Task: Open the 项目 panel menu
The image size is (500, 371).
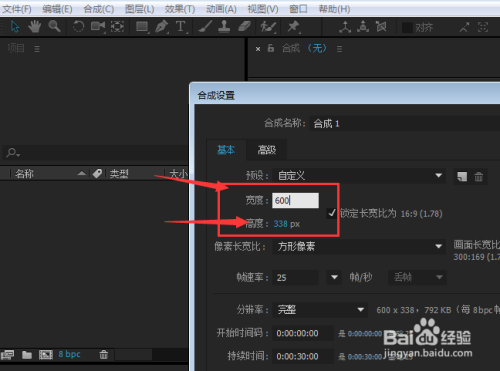Action: [37, 49]
